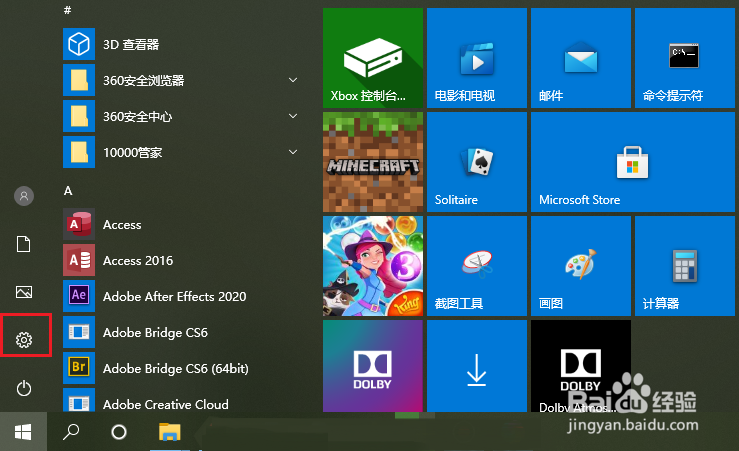Image resolution: width=739 pixels, height=451 pixels.
Task: Click the 'A' section header
Action: 68,191
